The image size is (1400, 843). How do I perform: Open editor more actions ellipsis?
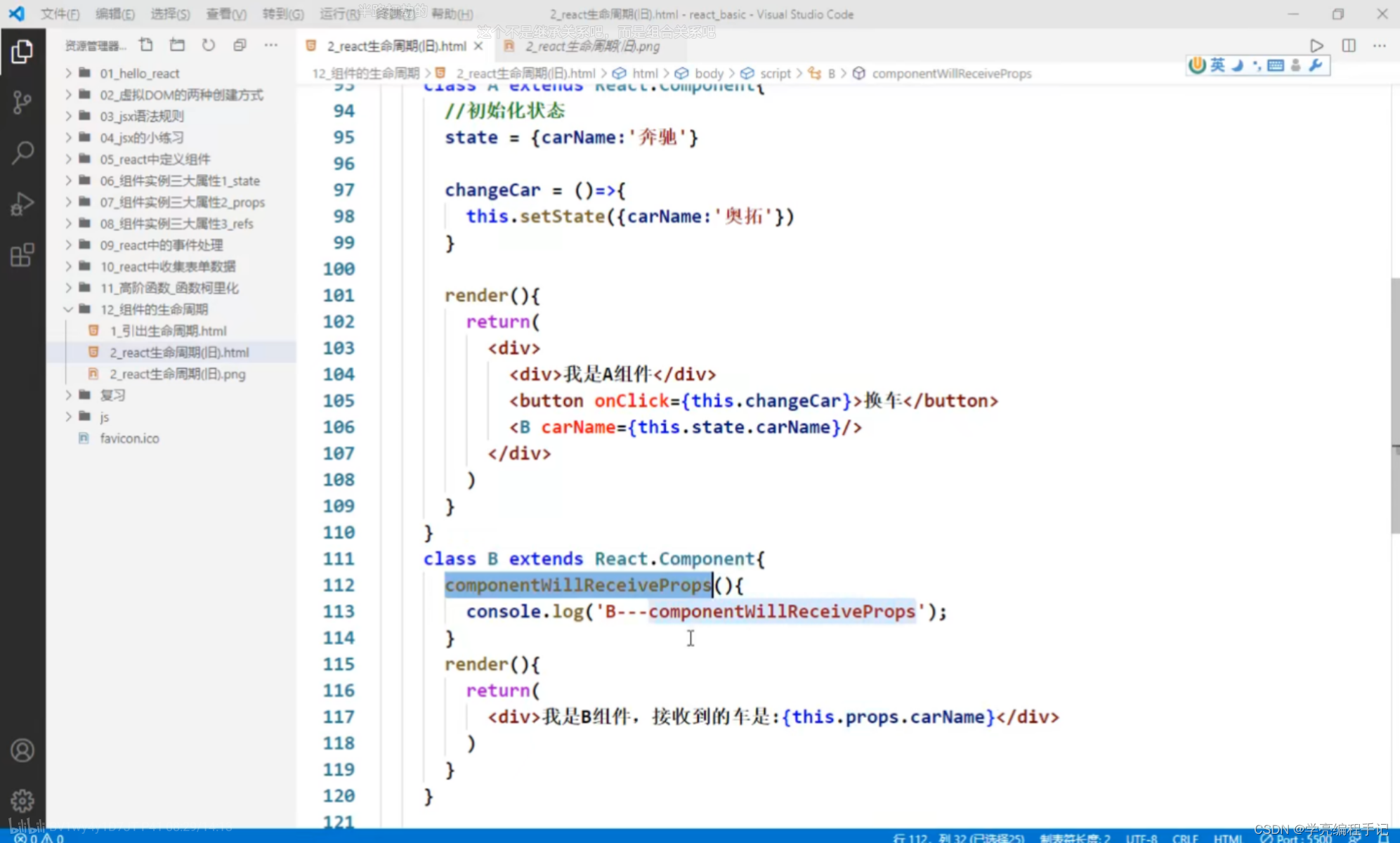(x=1380, y=46)
